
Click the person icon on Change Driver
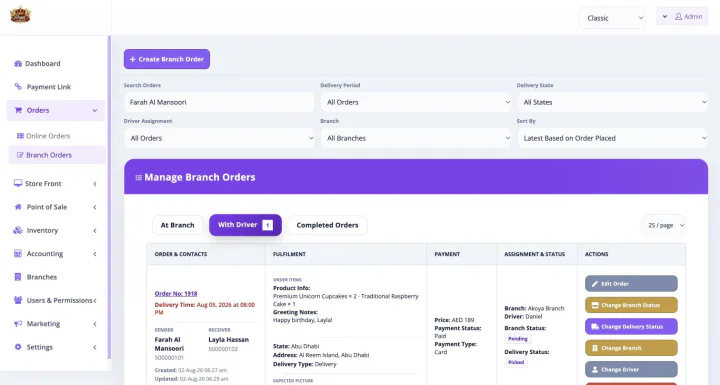coord(595,369)
